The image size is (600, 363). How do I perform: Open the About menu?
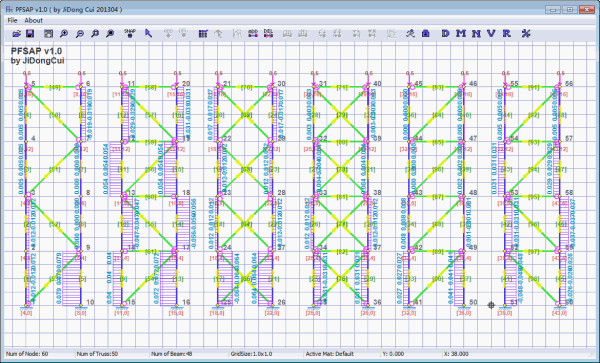point(34,20)
